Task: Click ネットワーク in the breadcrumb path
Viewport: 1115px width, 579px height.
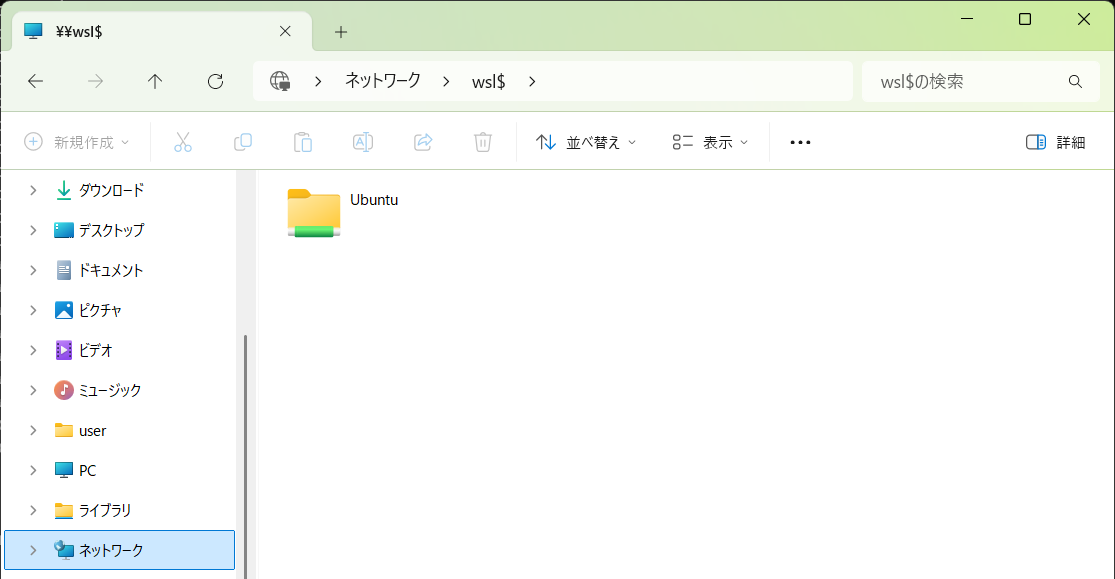Action: pyautogui.click(x=382, y=82)
